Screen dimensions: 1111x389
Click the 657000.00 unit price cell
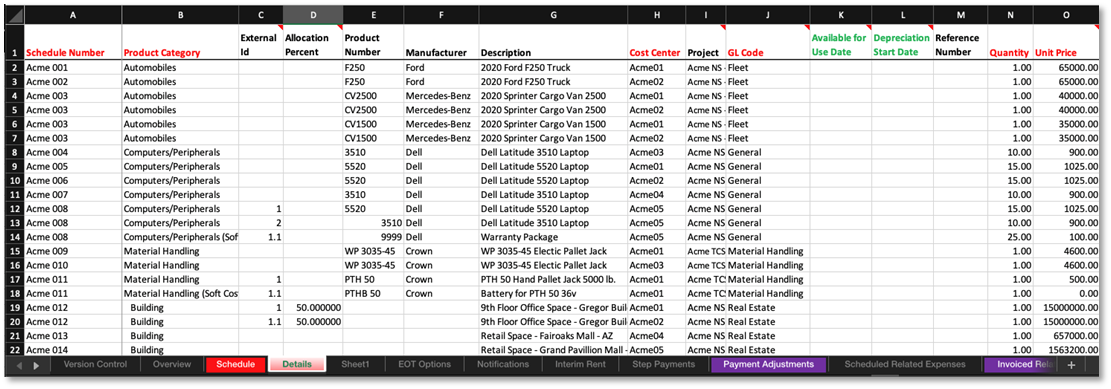(x=1066, y=335)
